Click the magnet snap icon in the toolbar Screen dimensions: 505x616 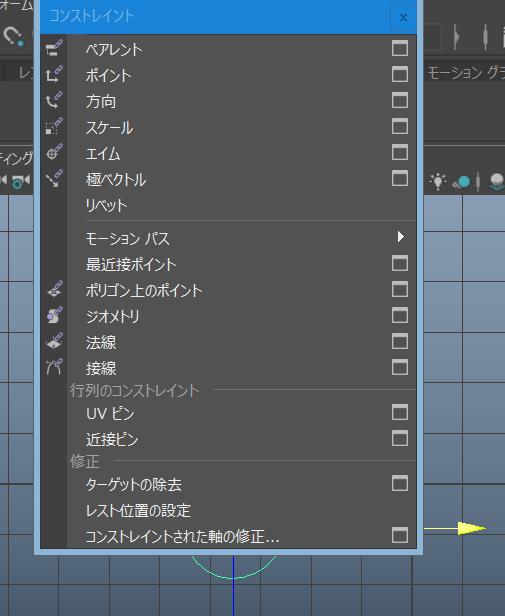(13, 36)
